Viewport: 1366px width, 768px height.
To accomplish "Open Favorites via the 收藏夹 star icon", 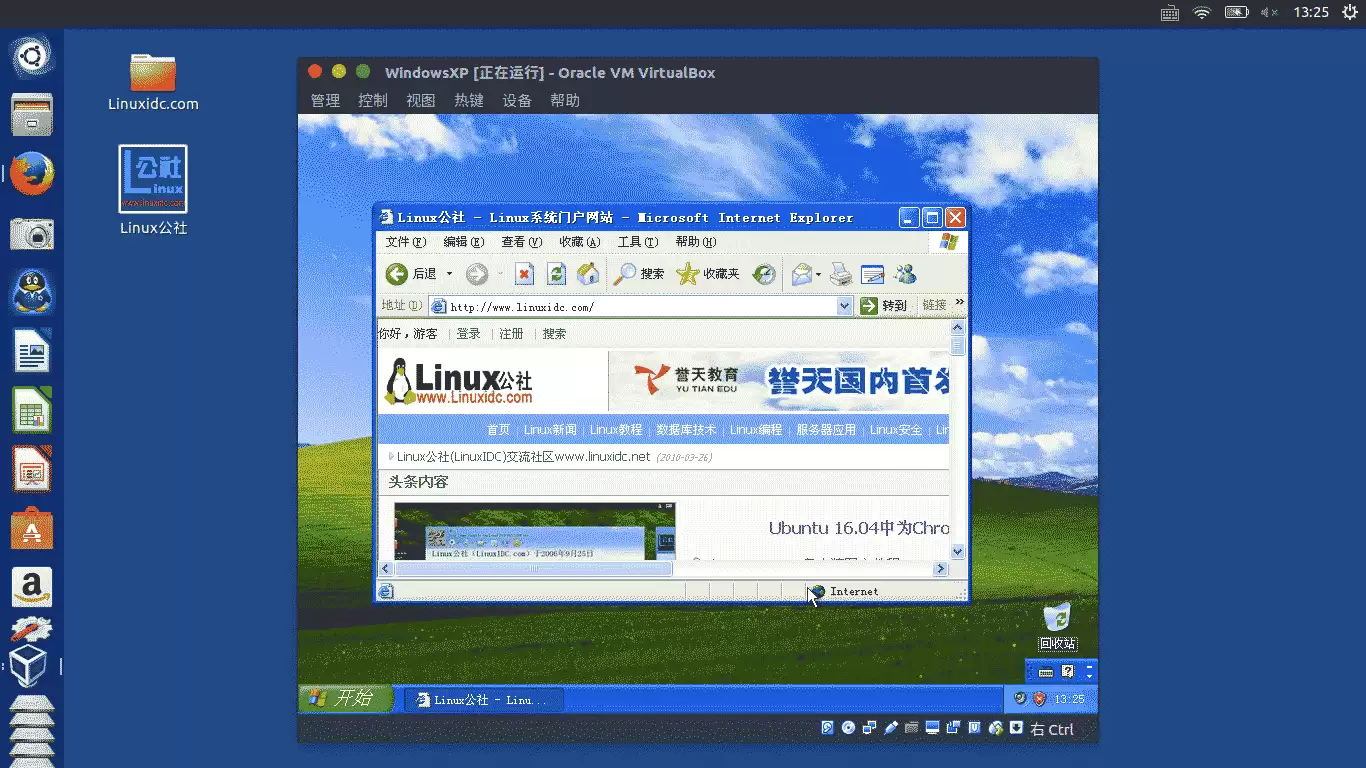I will 688,274.
